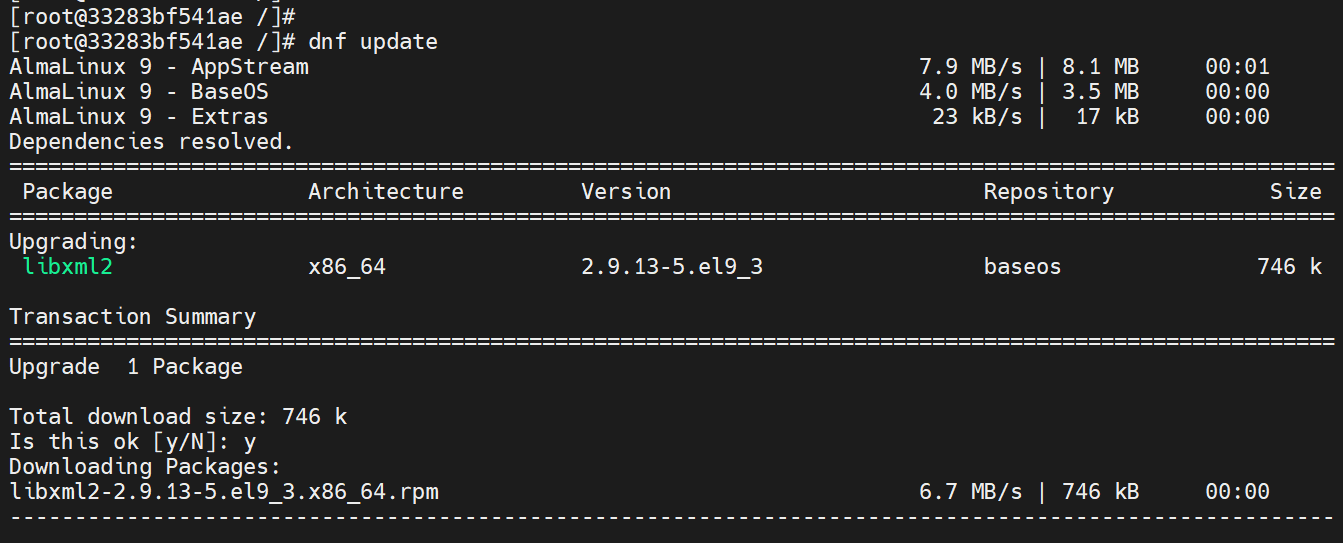Click the version 2.9.13-5.el9_3 value

point(672,267)
